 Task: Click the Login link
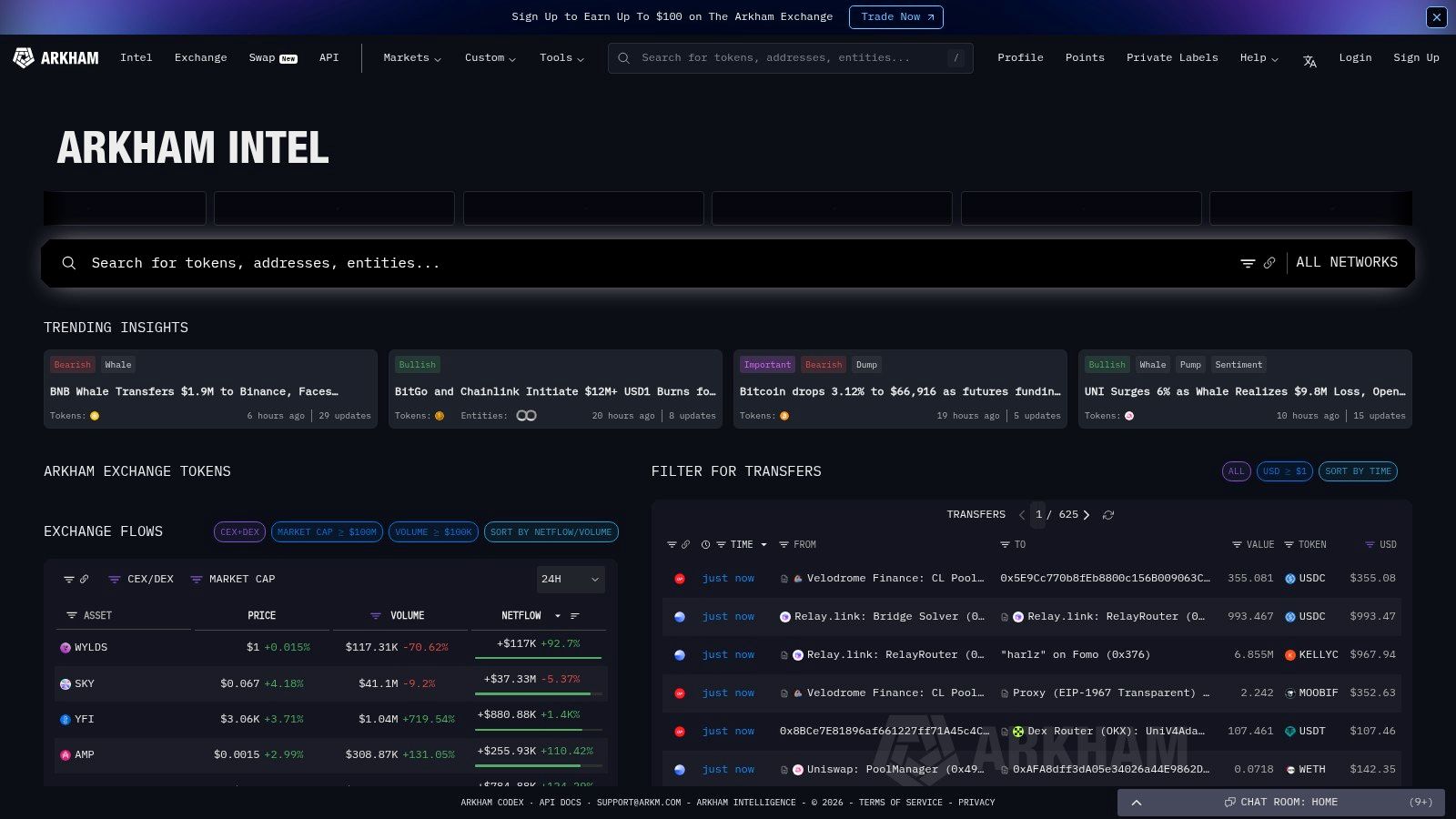tap(1355, 58)
